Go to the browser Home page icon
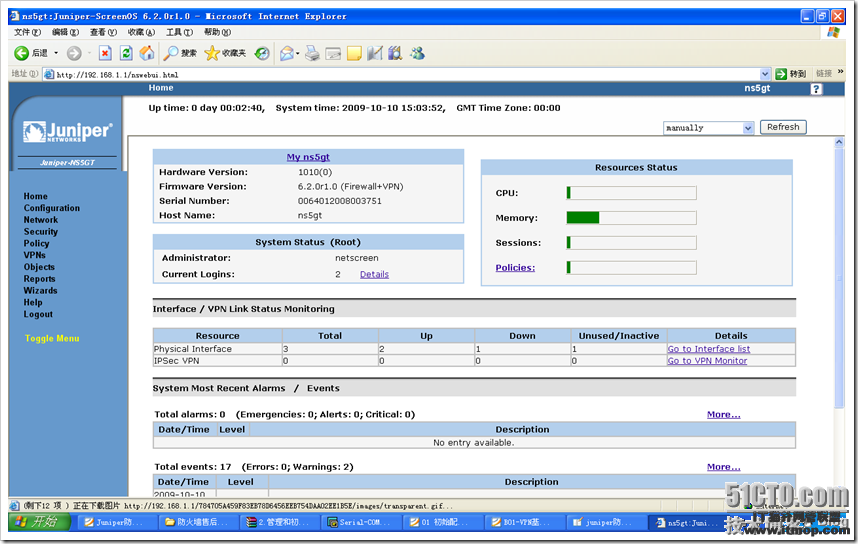Screen dimensions: 858x544 point(147,53)
